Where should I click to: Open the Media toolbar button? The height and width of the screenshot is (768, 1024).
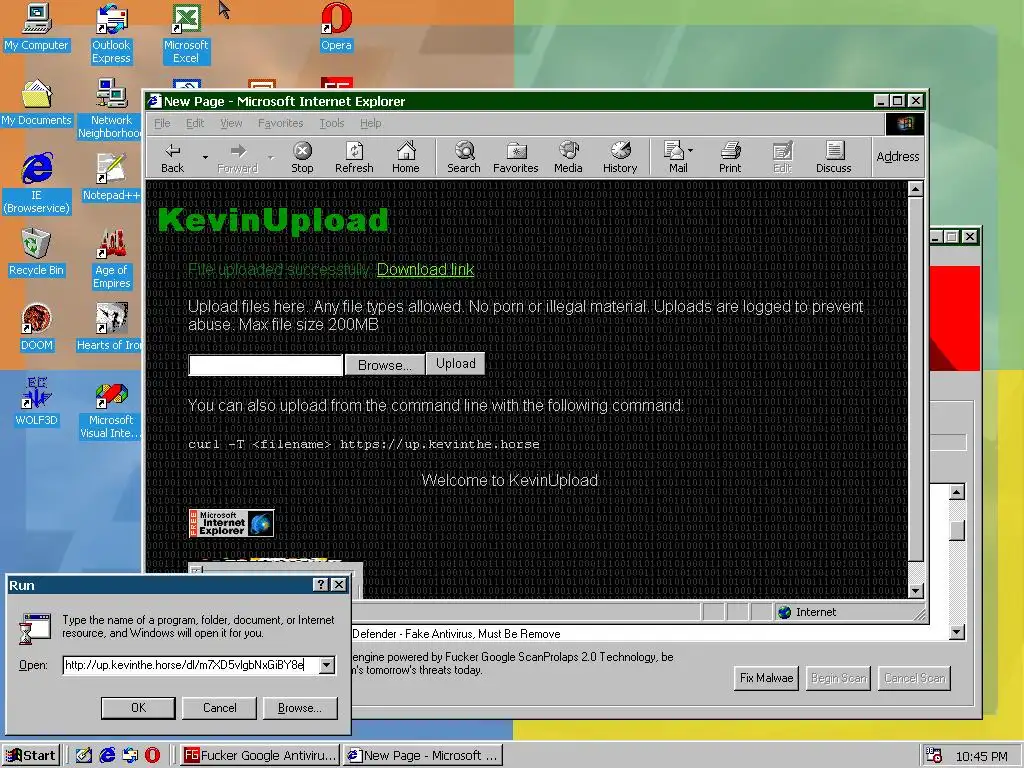coord(568,157)
